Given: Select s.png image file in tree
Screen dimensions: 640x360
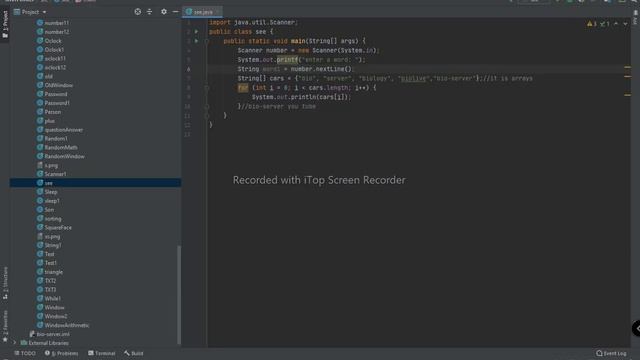Looking at the screenshot, I should click(47, 165).
